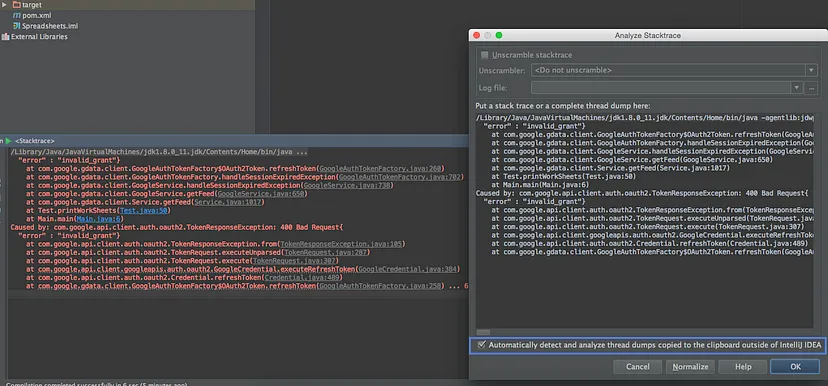The width and height of the screenshot is (828, 386).
Task: Switch to the <Stacktrace> console tab
Action: point(34,141)
